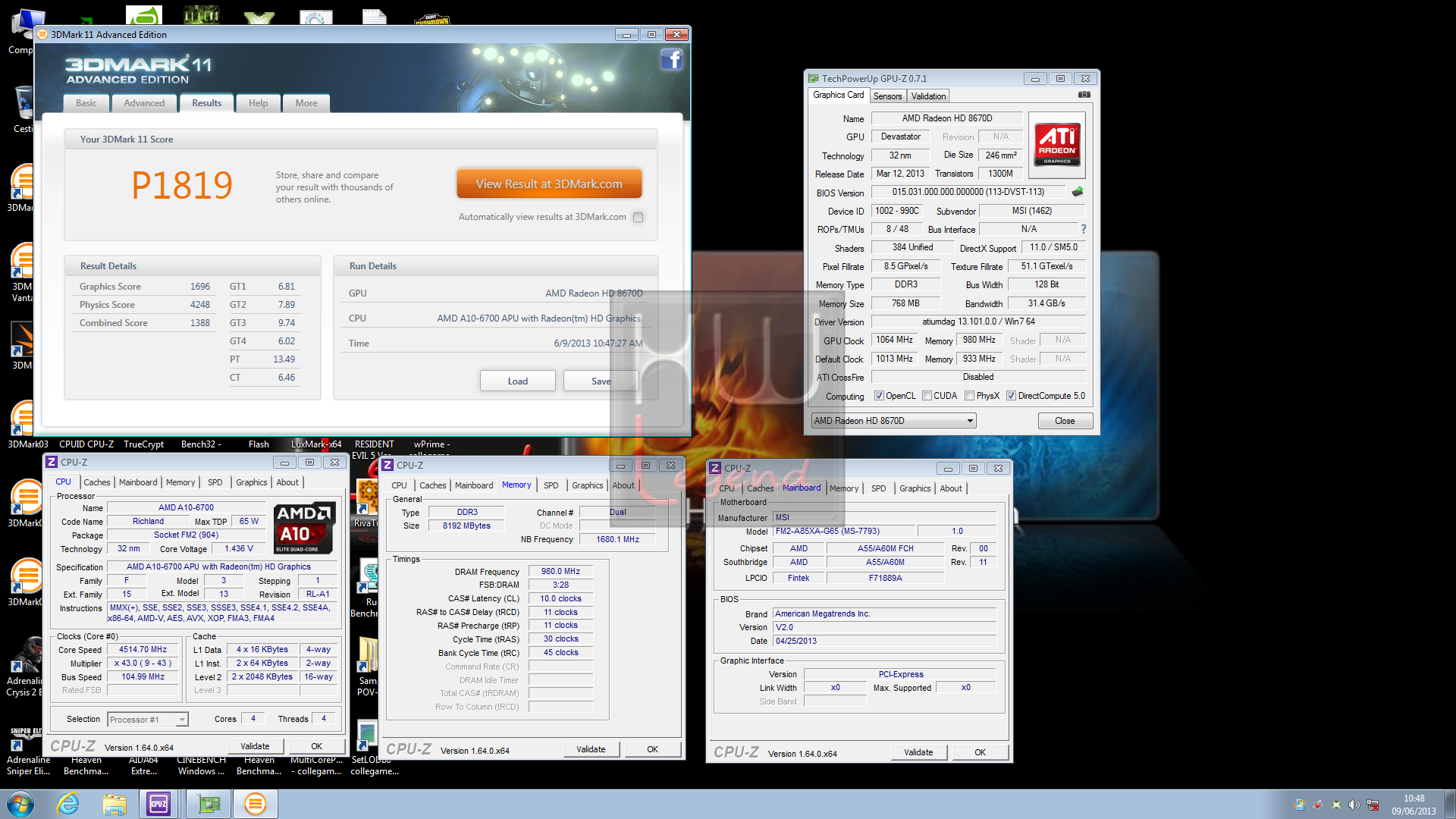Click the BIOS Version field in GPU-Z
Image resolution: width=1456 pixels, height=819 pixels.
pos(968,192)
